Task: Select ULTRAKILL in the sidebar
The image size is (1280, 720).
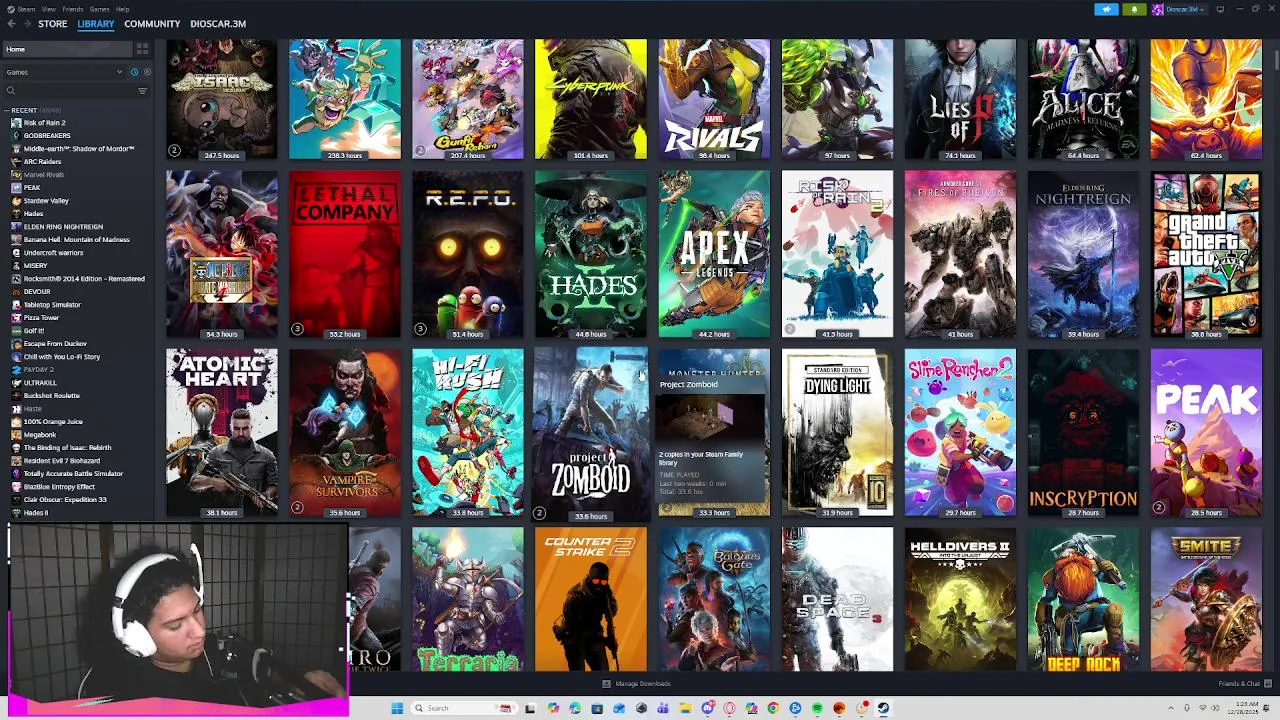Action: tap(40, 383)
